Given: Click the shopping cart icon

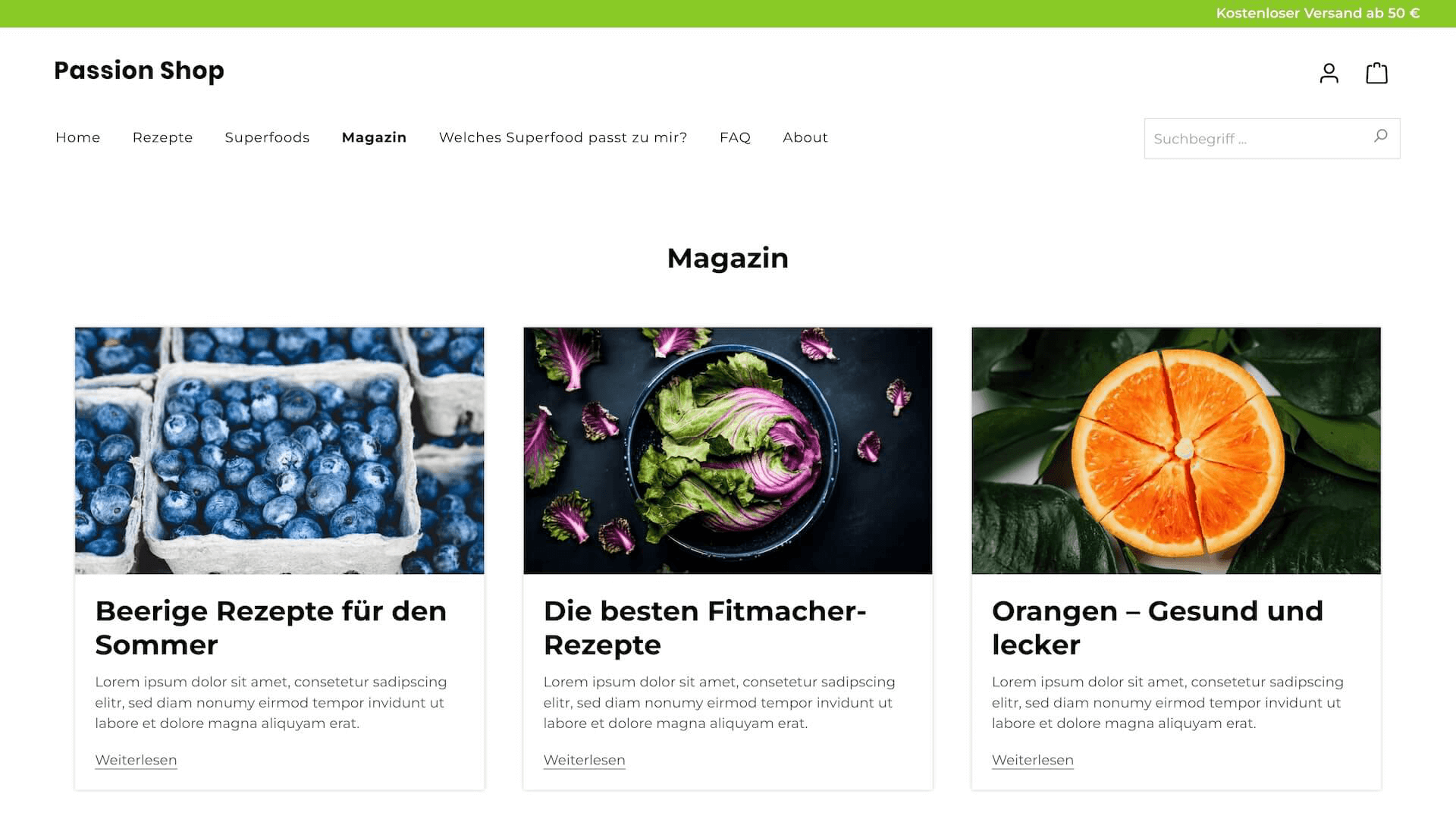Looking at the screenshot, I should (1377, 72).
